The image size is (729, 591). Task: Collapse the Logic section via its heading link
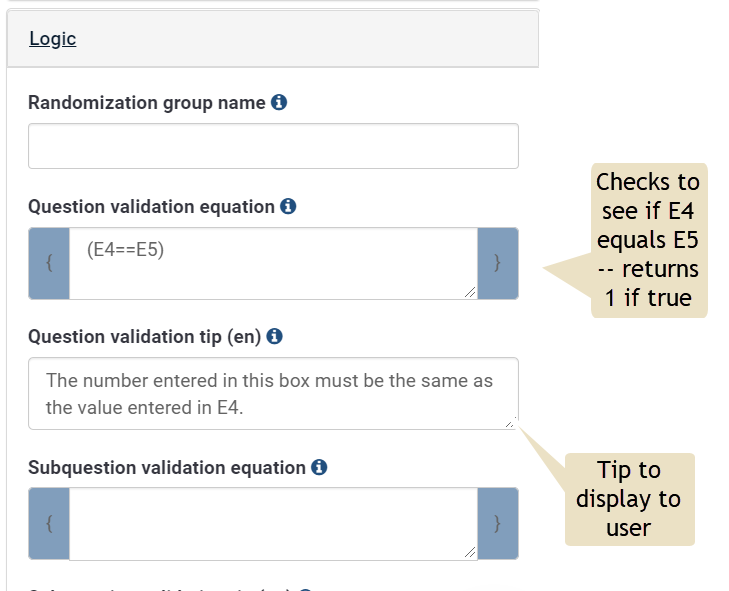click(52, 39)
